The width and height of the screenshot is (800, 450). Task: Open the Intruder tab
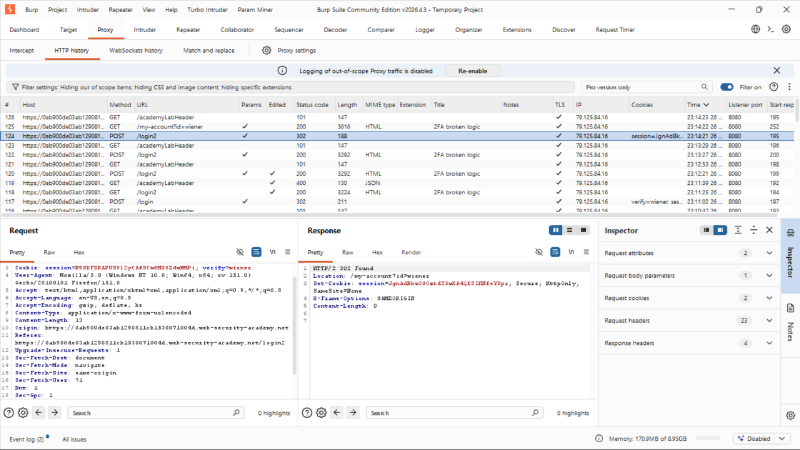click(x=144, y=30)
